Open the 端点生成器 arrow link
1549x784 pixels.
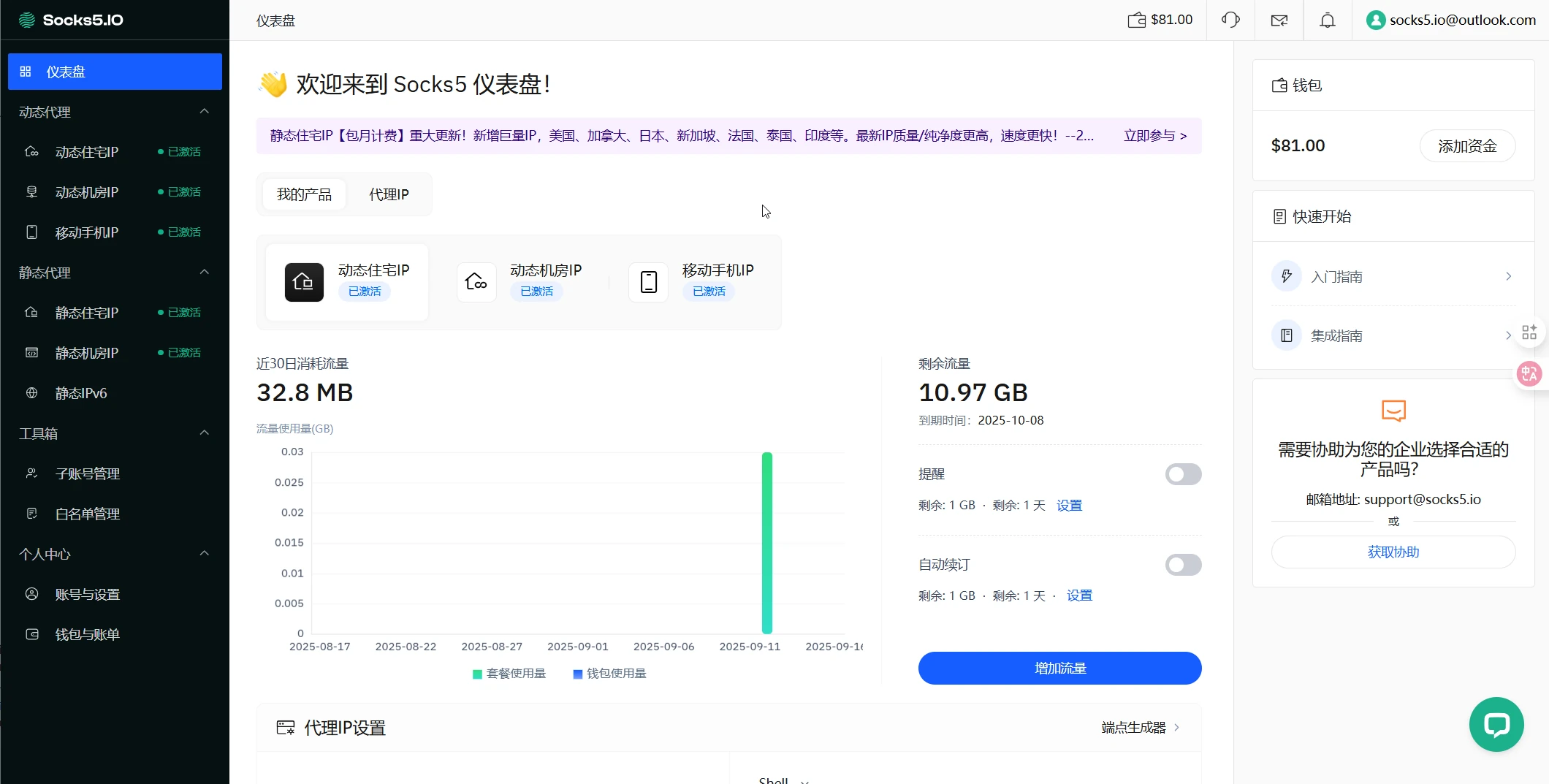[x=1140, y=728]
